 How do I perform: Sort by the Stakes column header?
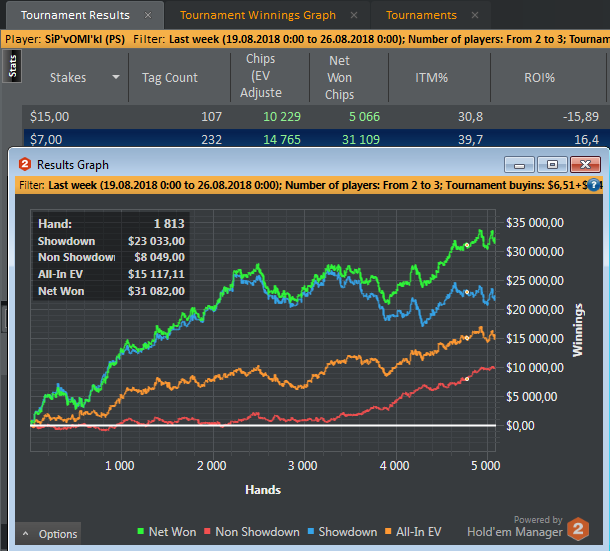[x=68, y=77]
